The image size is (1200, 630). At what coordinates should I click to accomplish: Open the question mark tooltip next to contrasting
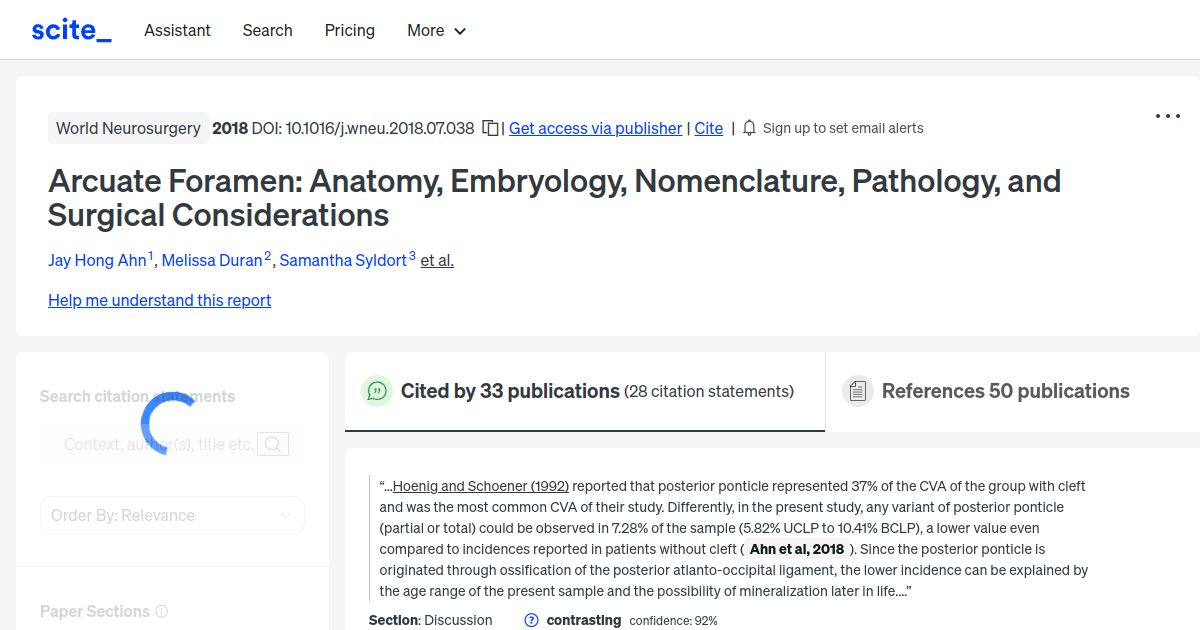tap(529, 620)
